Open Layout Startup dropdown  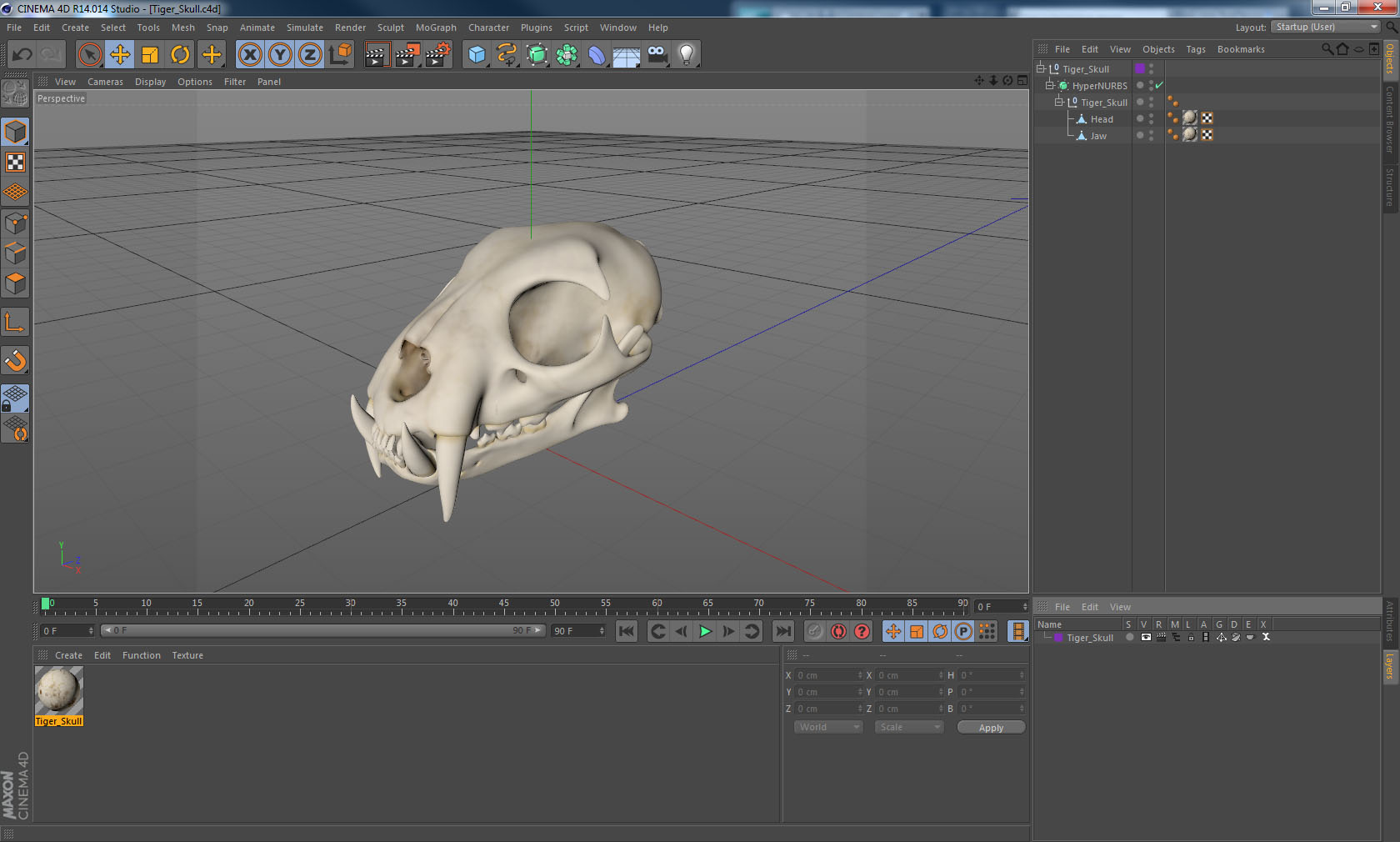click(x=1326, y=28)
